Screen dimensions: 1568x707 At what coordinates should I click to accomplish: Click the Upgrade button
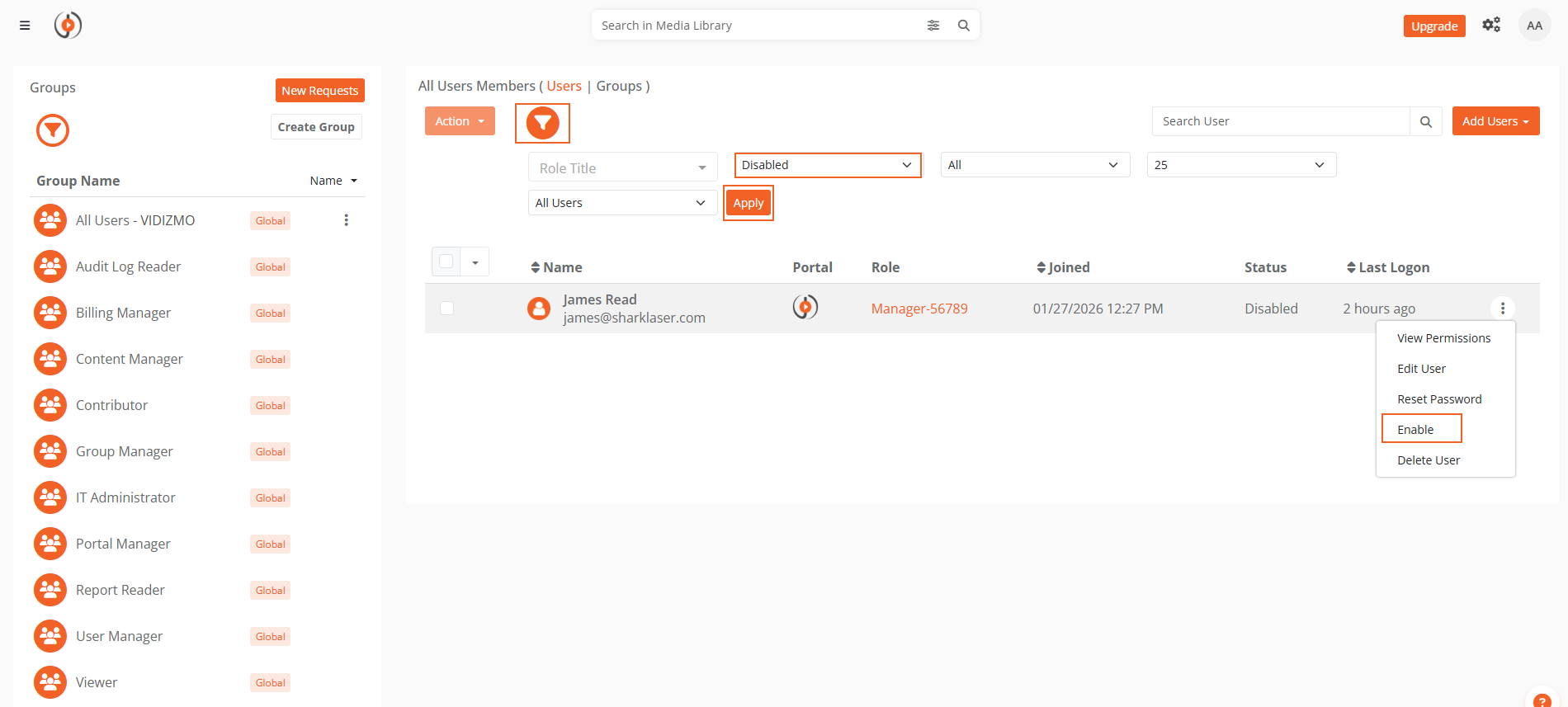(x=1434, y=26)
